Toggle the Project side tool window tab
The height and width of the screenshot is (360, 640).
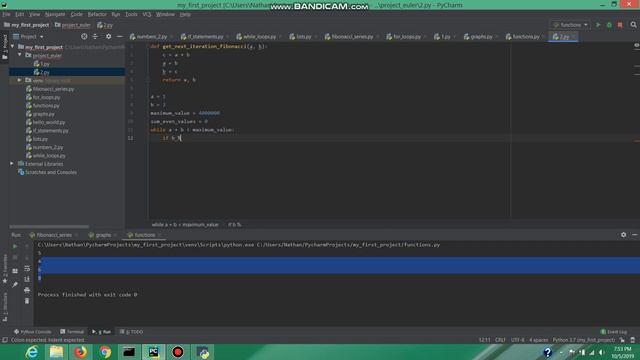tap(5, 46)
